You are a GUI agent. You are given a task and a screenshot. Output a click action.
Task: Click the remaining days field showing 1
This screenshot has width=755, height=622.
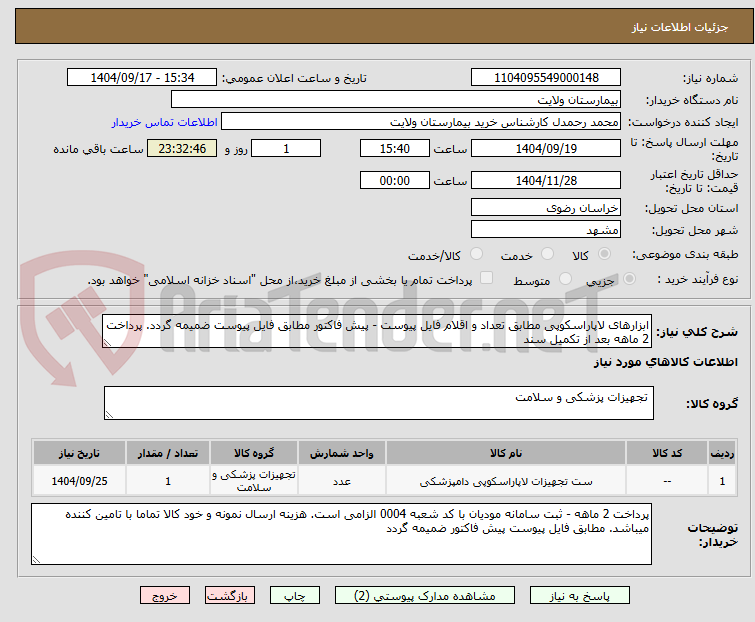coord(286,148)
